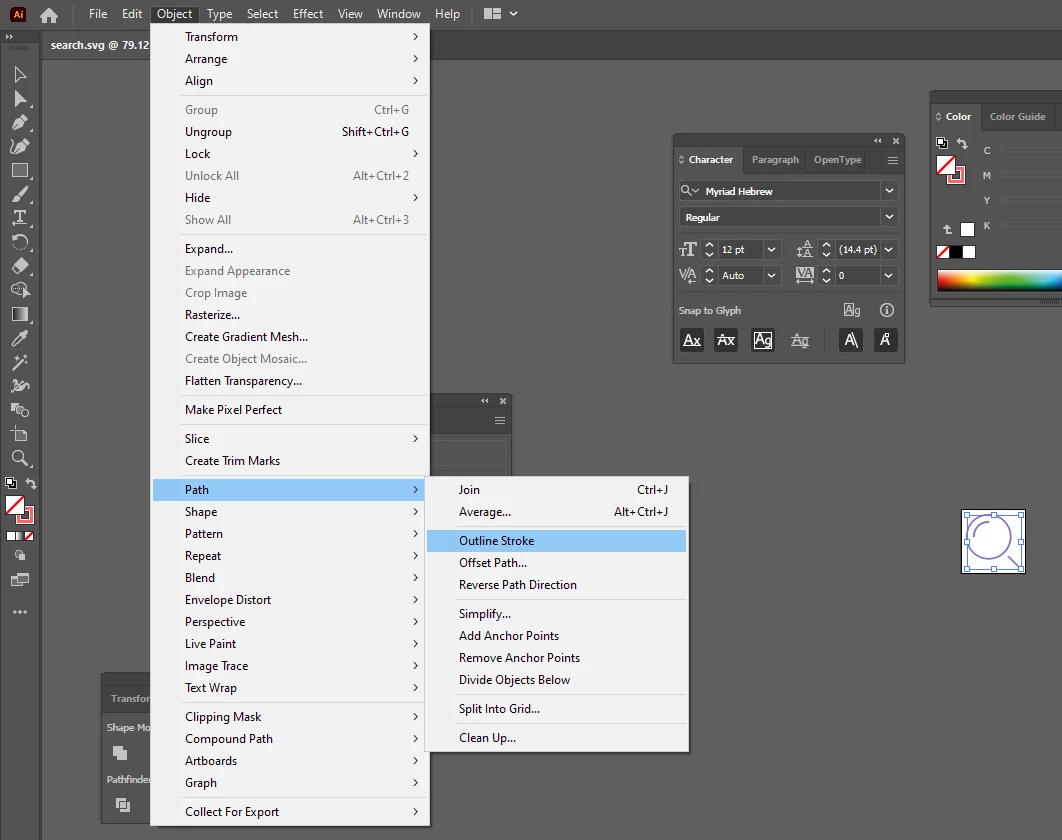This screenshot has height=840, width=1062.
Task: Toggle Snap to x-height glyph button
Action: (x=726, y=340)
